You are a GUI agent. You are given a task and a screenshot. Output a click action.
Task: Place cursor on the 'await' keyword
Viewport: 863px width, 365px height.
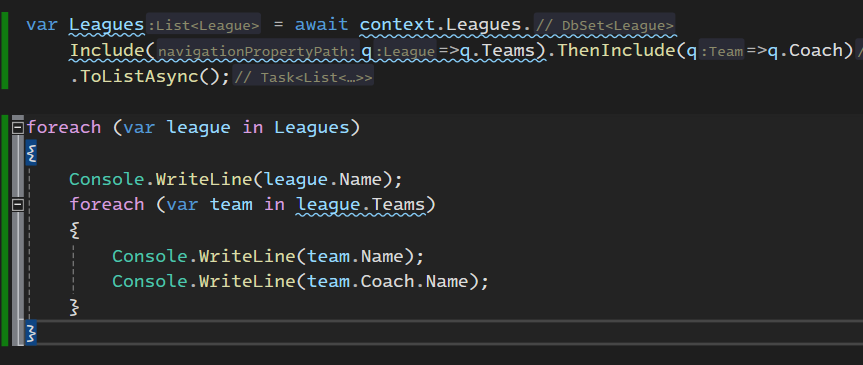coord(321,25)
